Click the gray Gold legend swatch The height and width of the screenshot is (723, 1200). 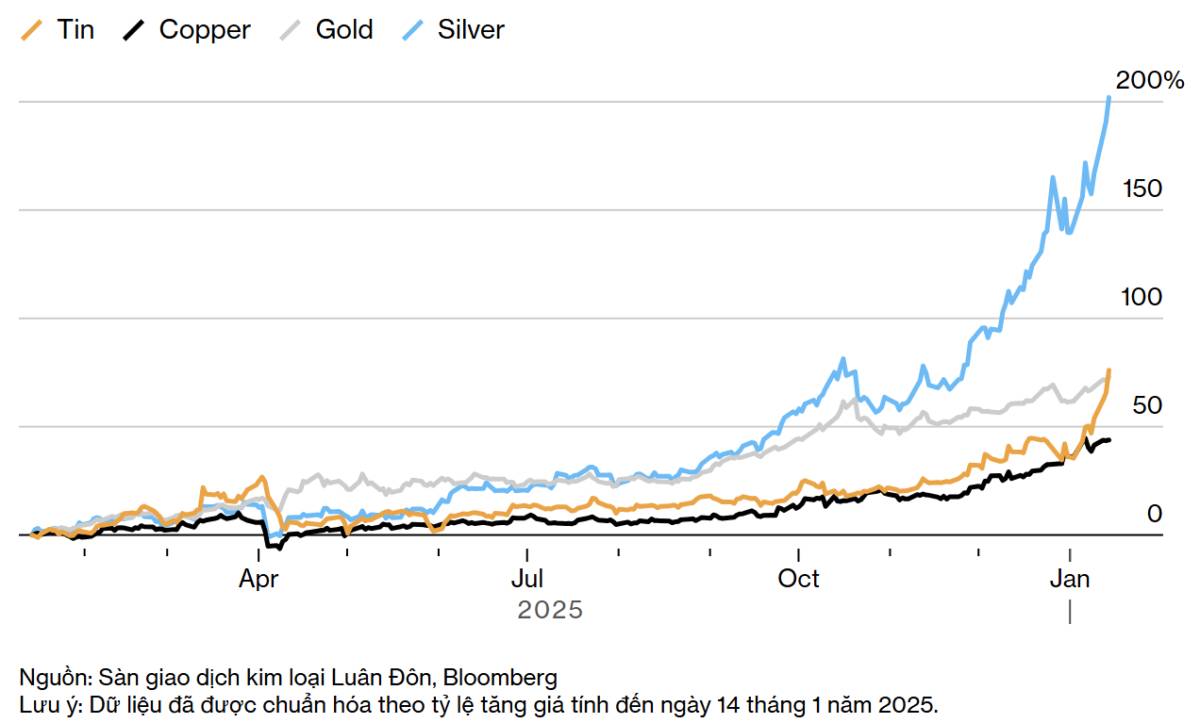[291, 30]
